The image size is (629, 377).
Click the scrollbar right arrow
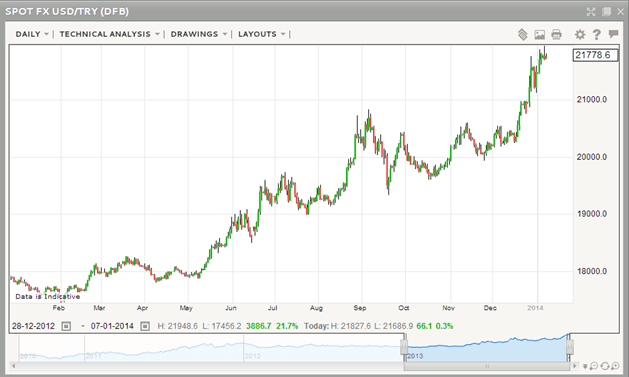coord(575,366)
